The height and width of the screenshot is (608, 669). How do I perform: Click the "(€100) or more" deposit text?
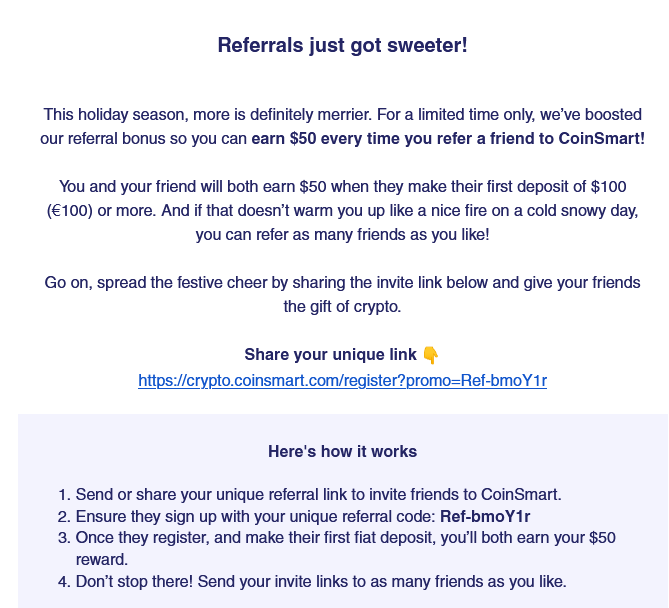[100, 211]
